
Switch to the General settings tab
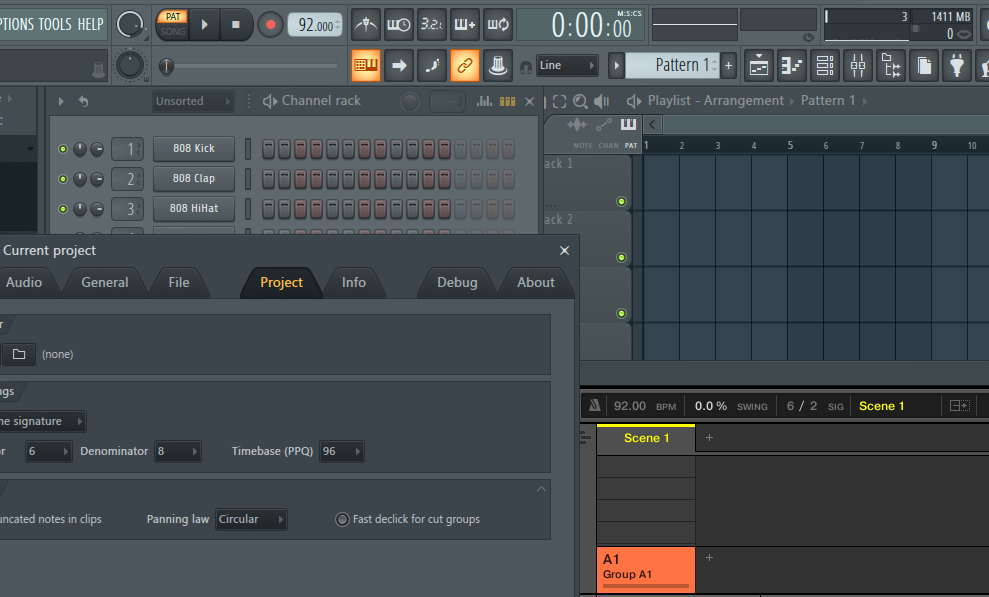point(105,283)
